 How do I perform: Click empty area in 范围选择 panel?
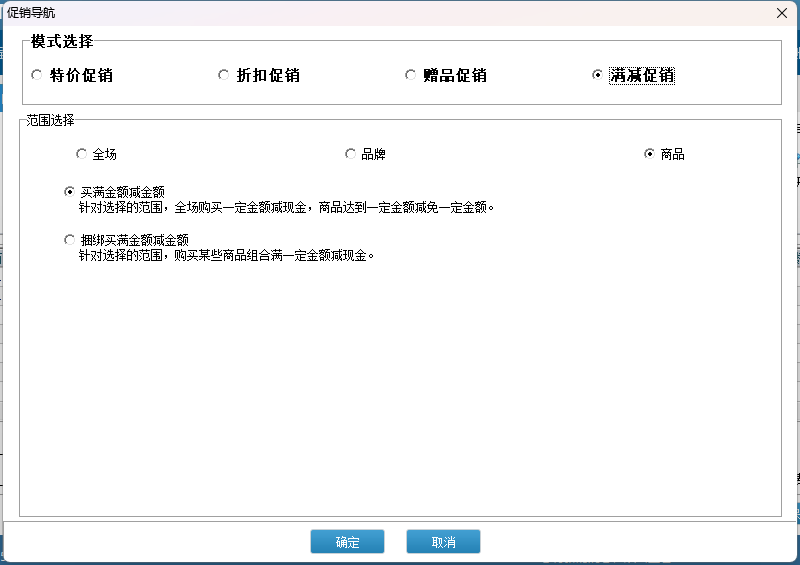400,400
